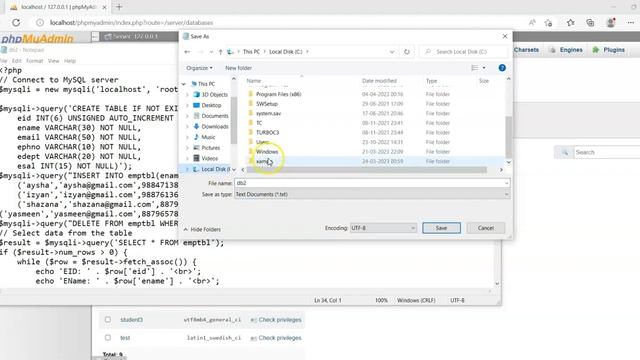Open Pictures in the navigation pane
This screenshot has width=640, height=360.
coord(211,148)
